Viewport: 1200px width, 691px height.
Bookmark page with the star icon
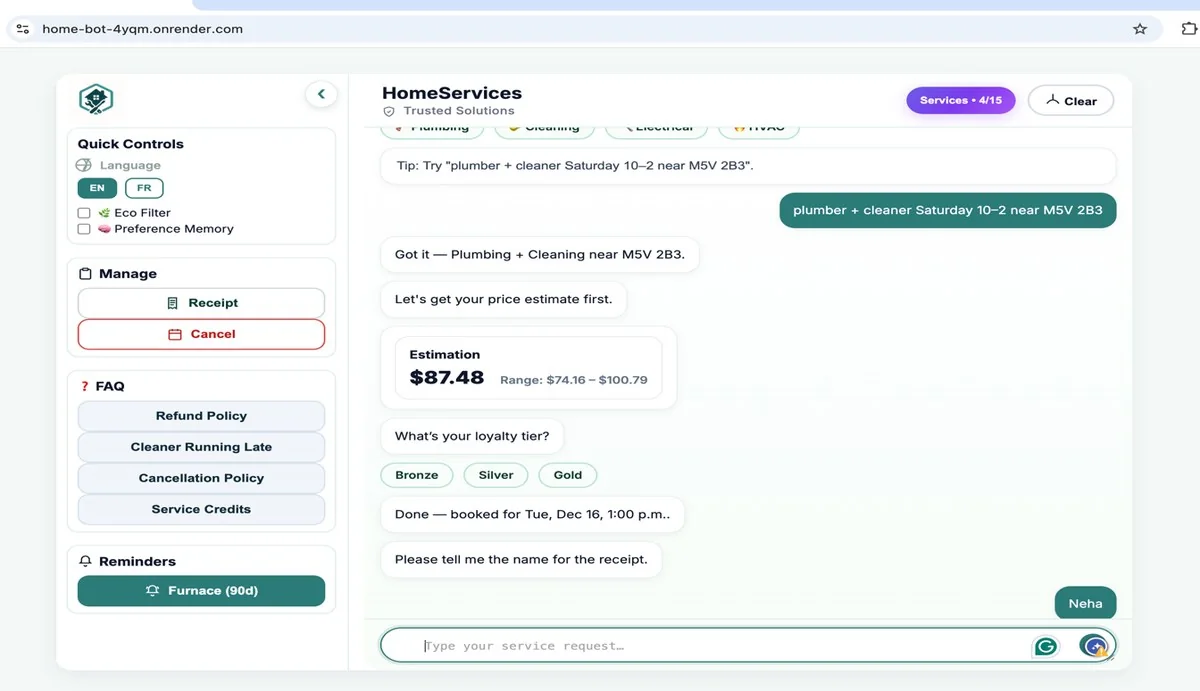click(1140, 29)
